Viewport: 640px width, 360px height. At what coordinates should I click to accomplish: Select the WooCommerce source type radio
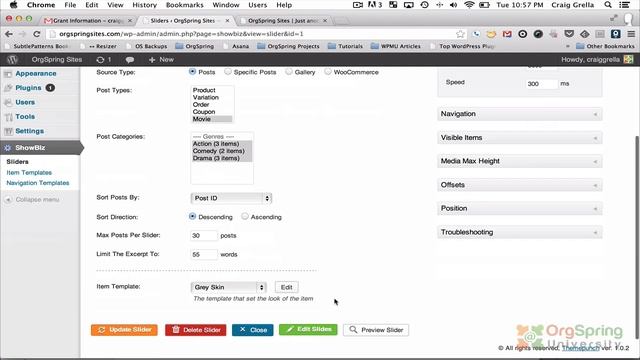328,71
